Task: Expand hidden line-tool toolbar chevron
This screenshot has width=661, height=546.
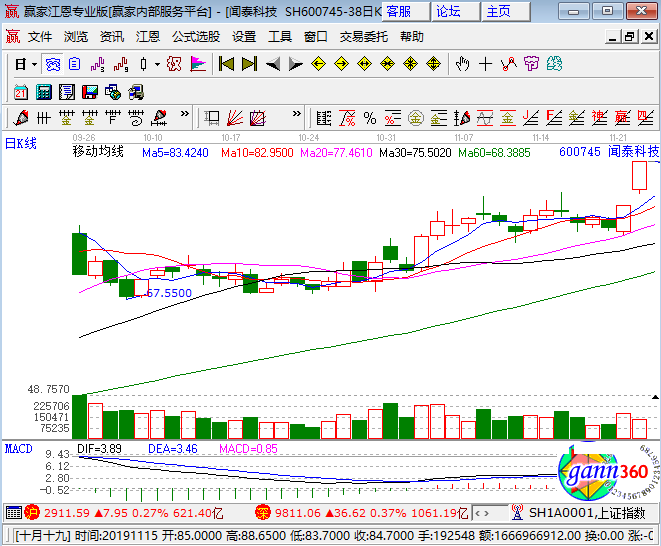Action: click(185, 113)
